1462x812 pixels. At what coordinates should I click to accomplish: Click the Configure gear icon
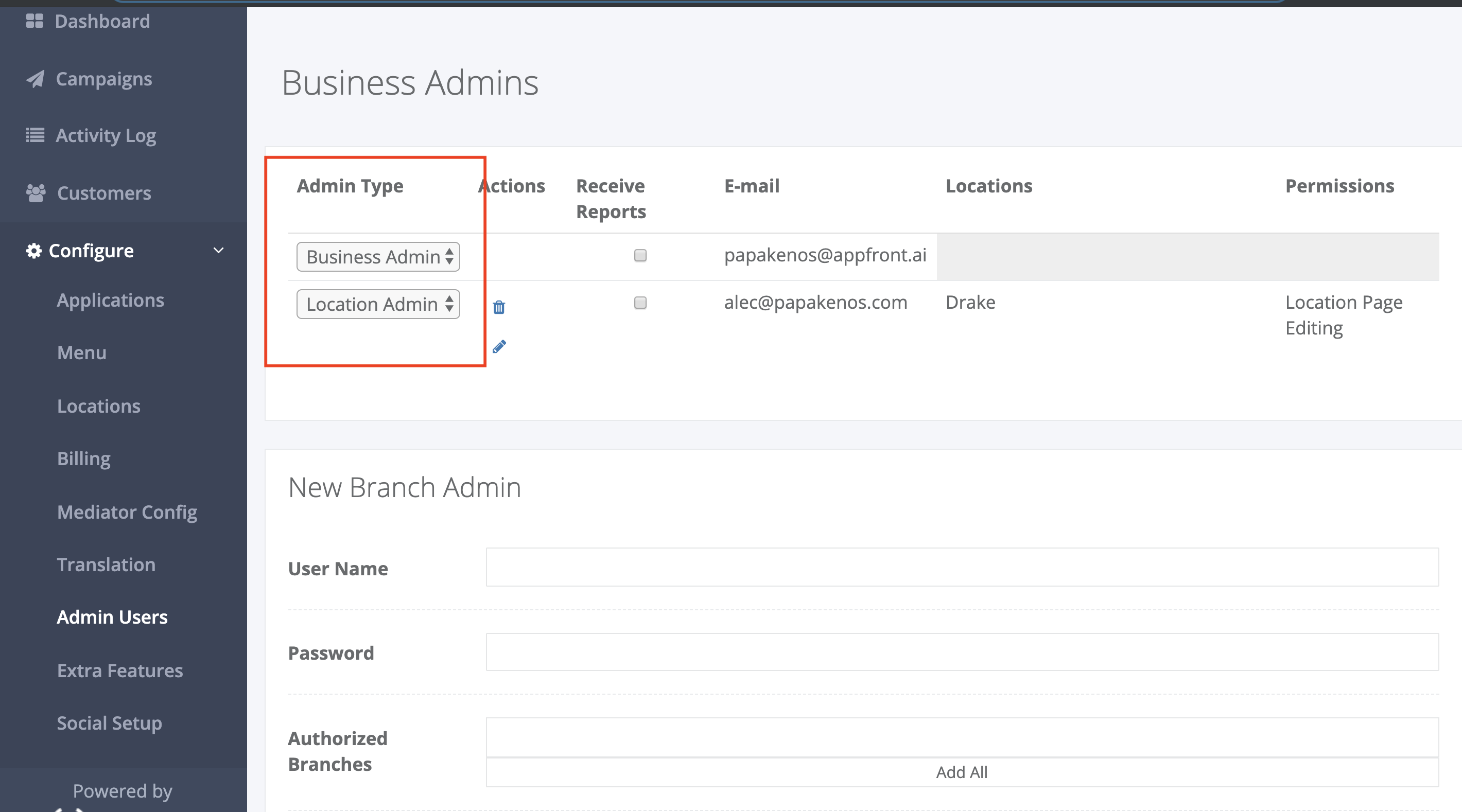pos(33,250)
